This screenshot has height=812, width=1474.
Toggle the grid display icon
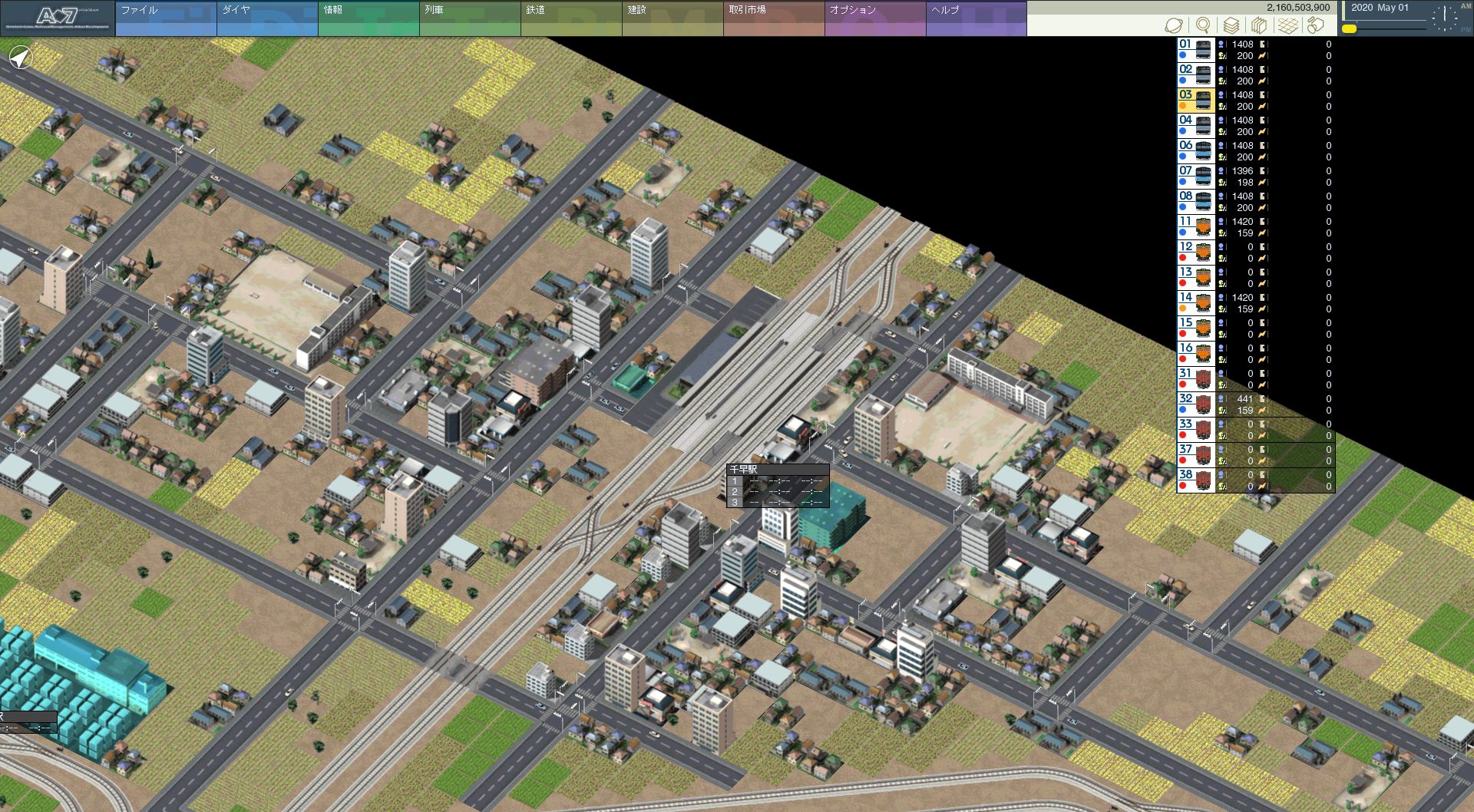point(1287,25)
